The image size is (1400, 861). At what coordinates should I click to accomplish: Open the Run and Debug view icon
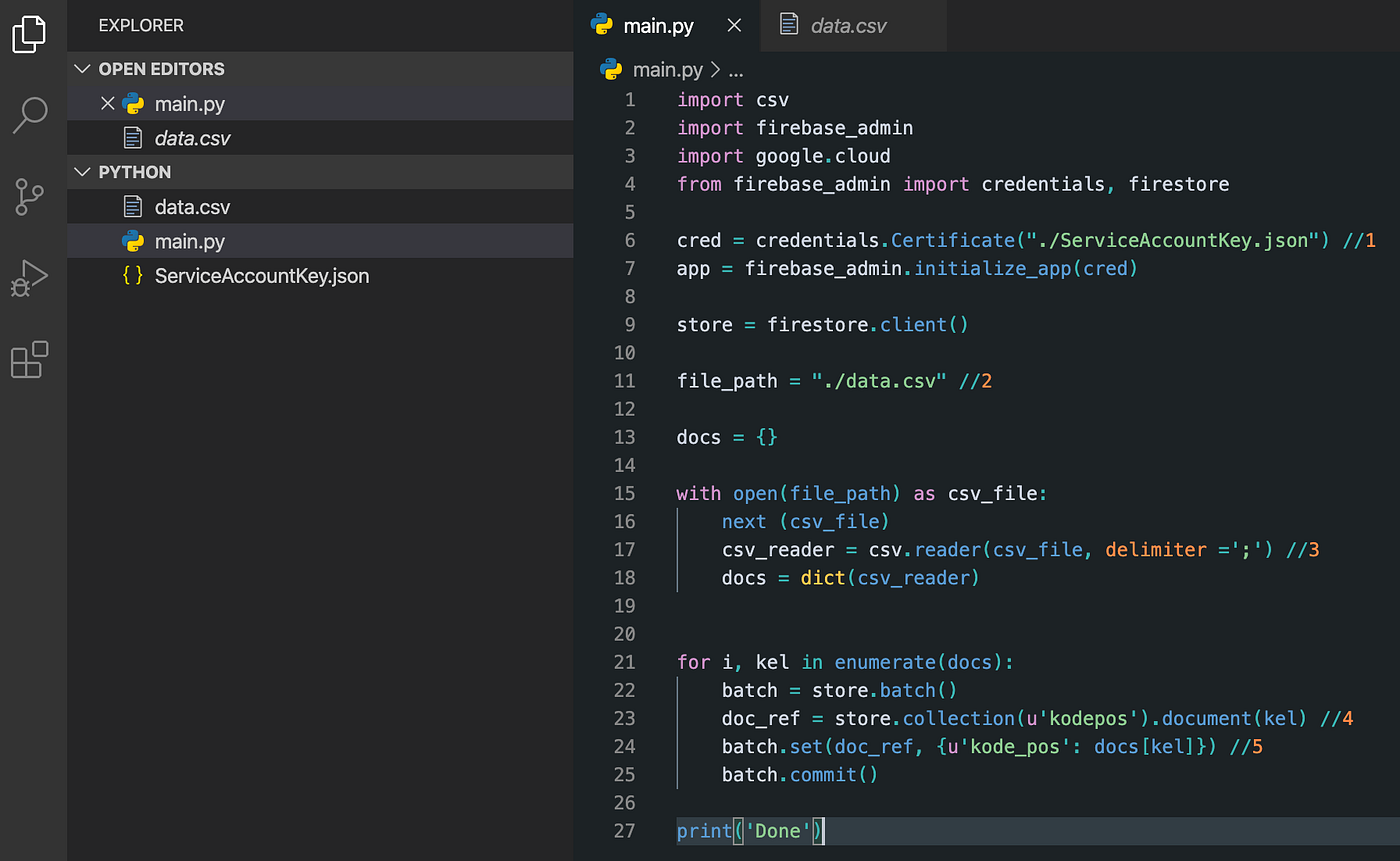pos(29,278)
